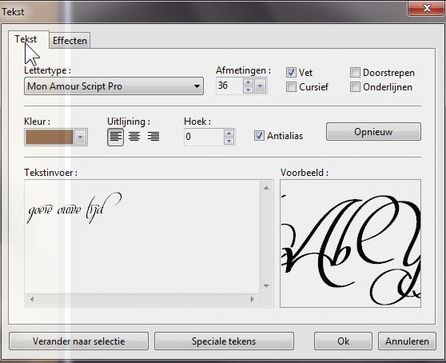Open the Lettertype font dropdown
446x363 pixels.
pos(114,86)
